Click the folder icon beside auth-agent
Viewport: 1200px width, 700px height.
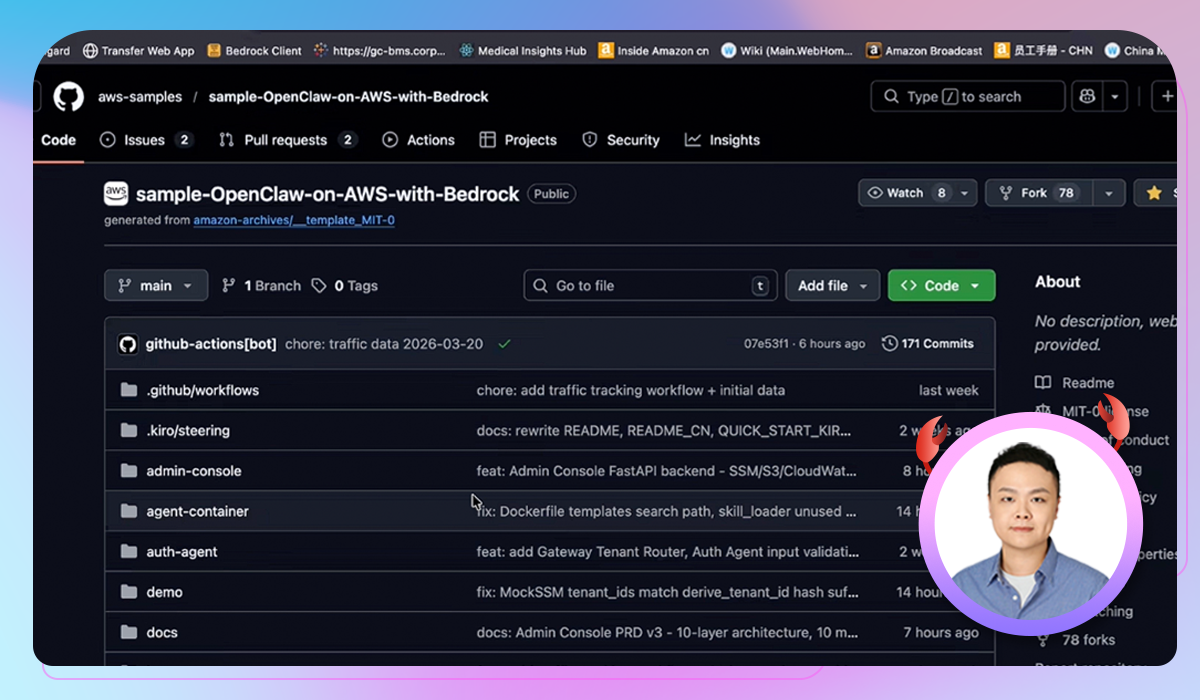(x=128, y=551)
